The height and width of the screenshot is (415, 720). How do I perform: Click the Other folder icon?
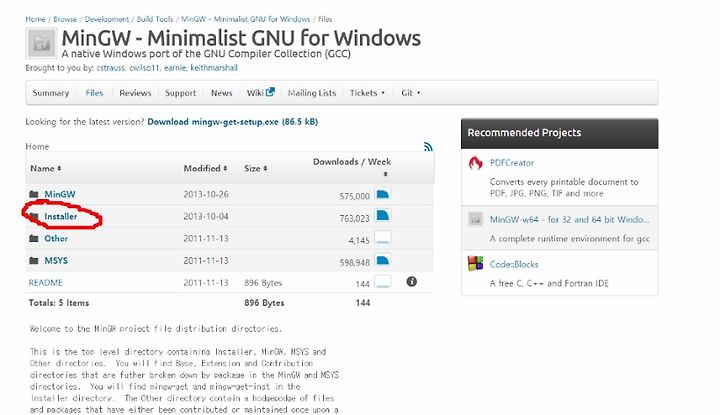point(34,238)
